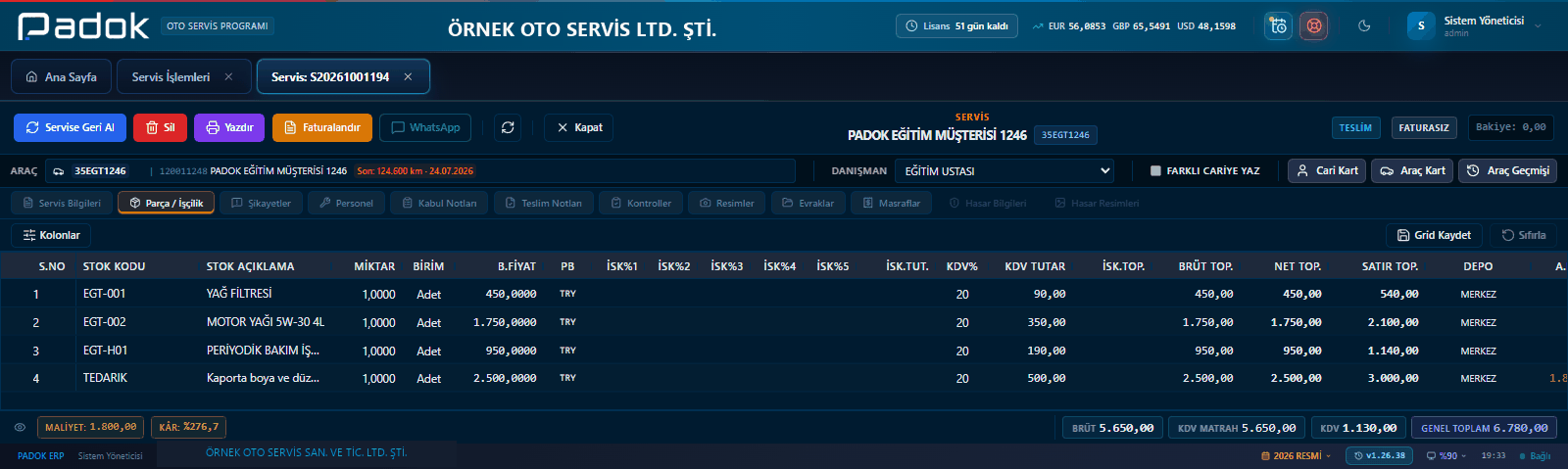Click the EUR exchange rate trend icon

[1037, 26]
